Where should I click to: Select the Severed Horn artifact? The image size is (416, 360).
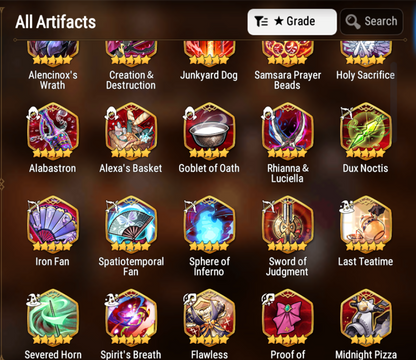click(x=53, y=318)
